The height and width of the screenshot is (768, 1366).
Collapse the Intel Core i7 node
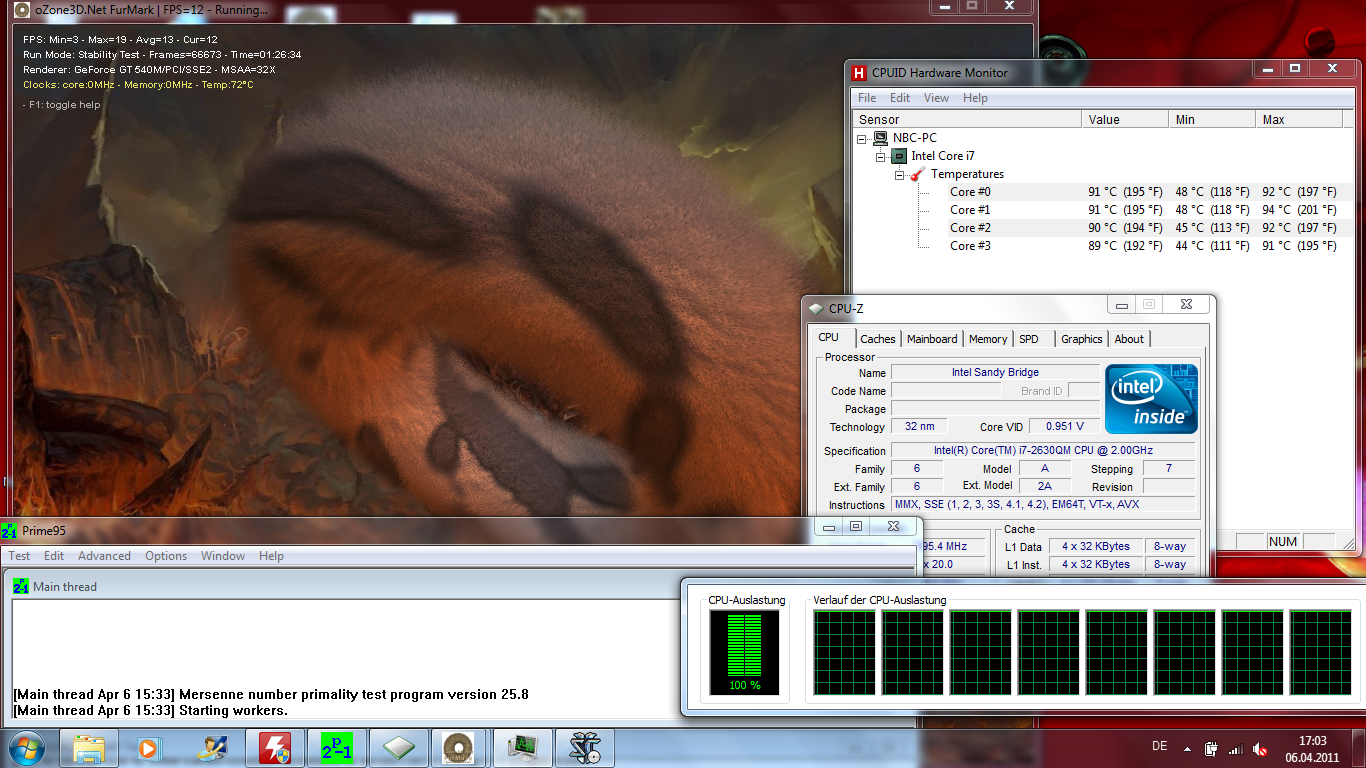tap(880, 156)
